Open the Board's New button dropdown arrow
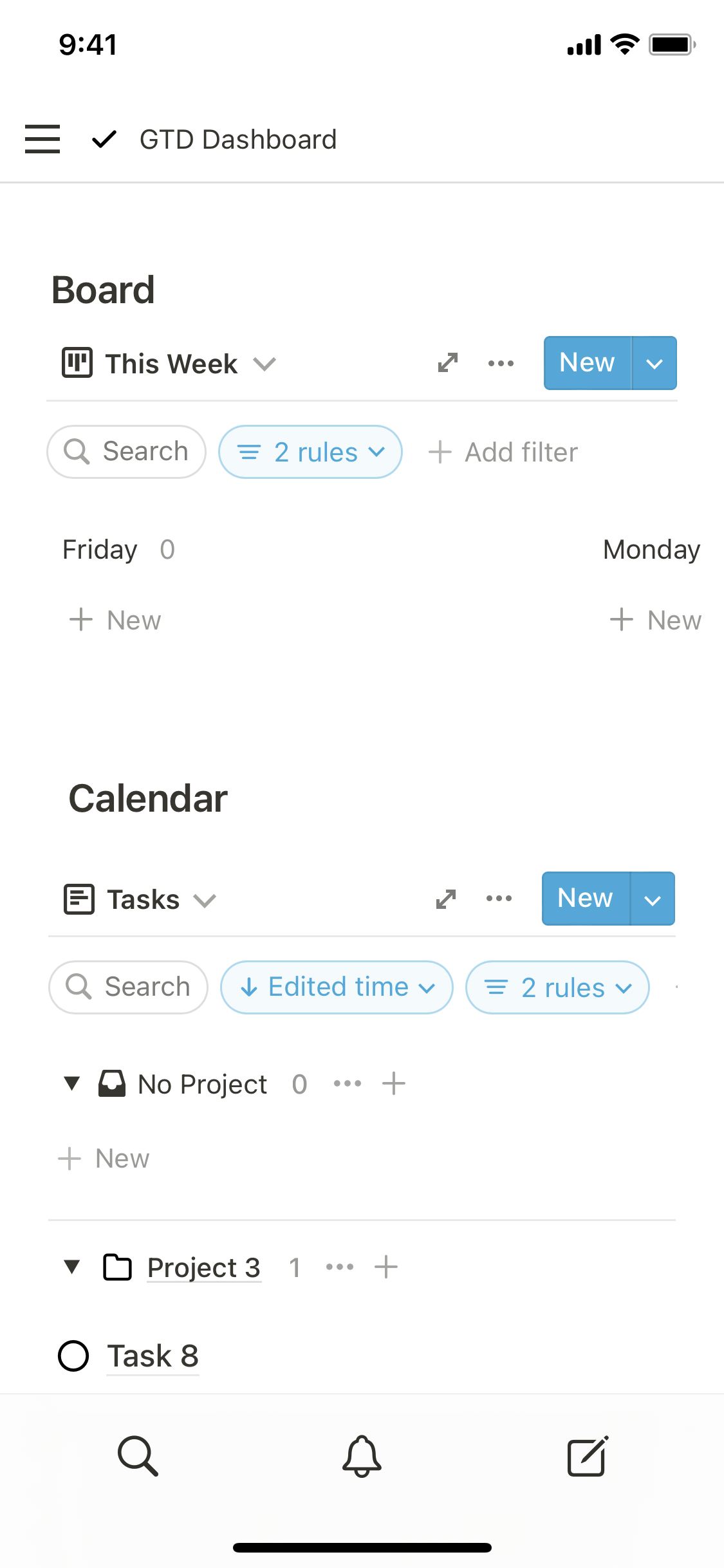This screenshot has width=724, height=1568. 654,363
